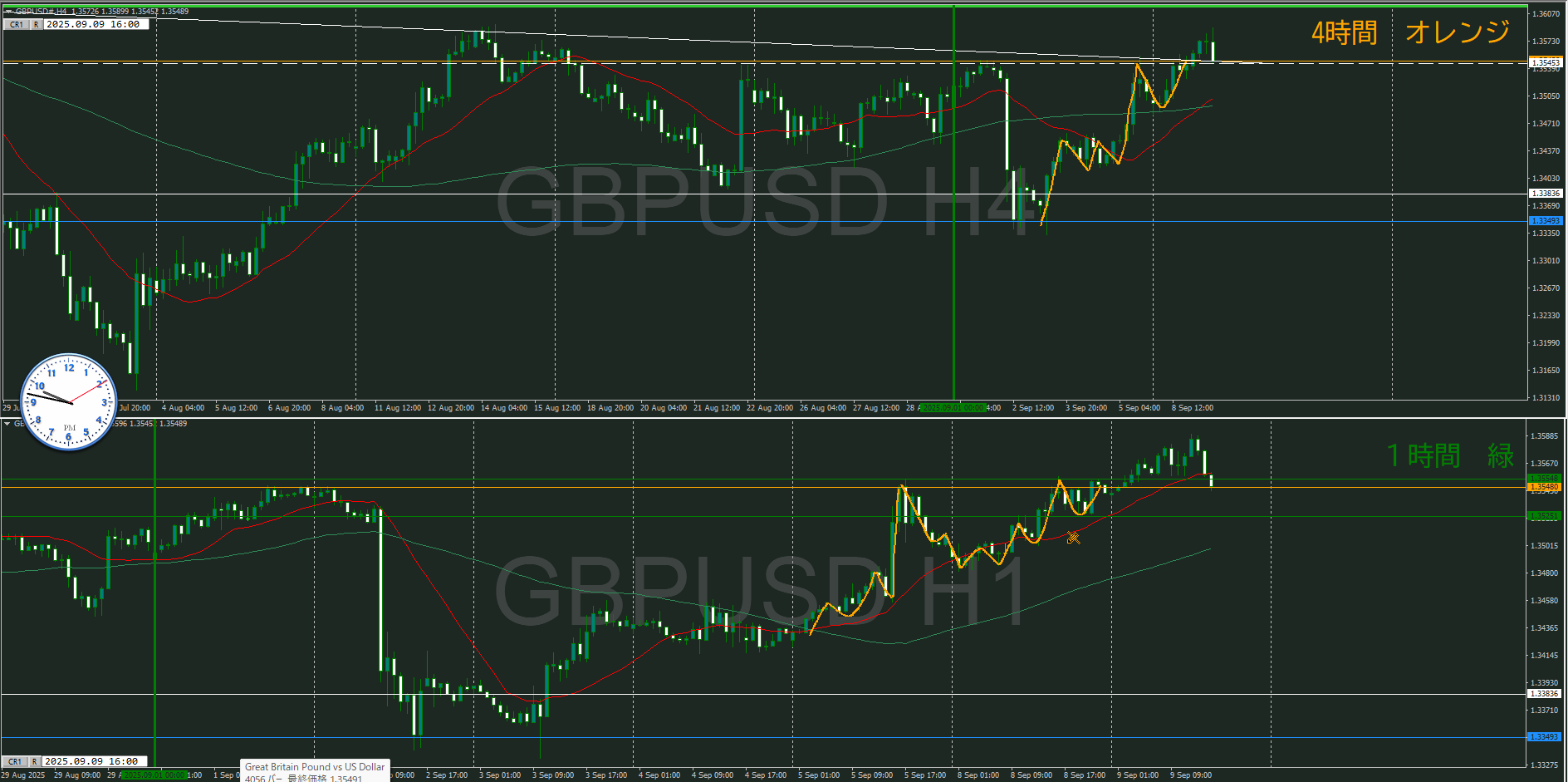Click the 1.36070 value on the H4 price scale

coord(1546,14)
